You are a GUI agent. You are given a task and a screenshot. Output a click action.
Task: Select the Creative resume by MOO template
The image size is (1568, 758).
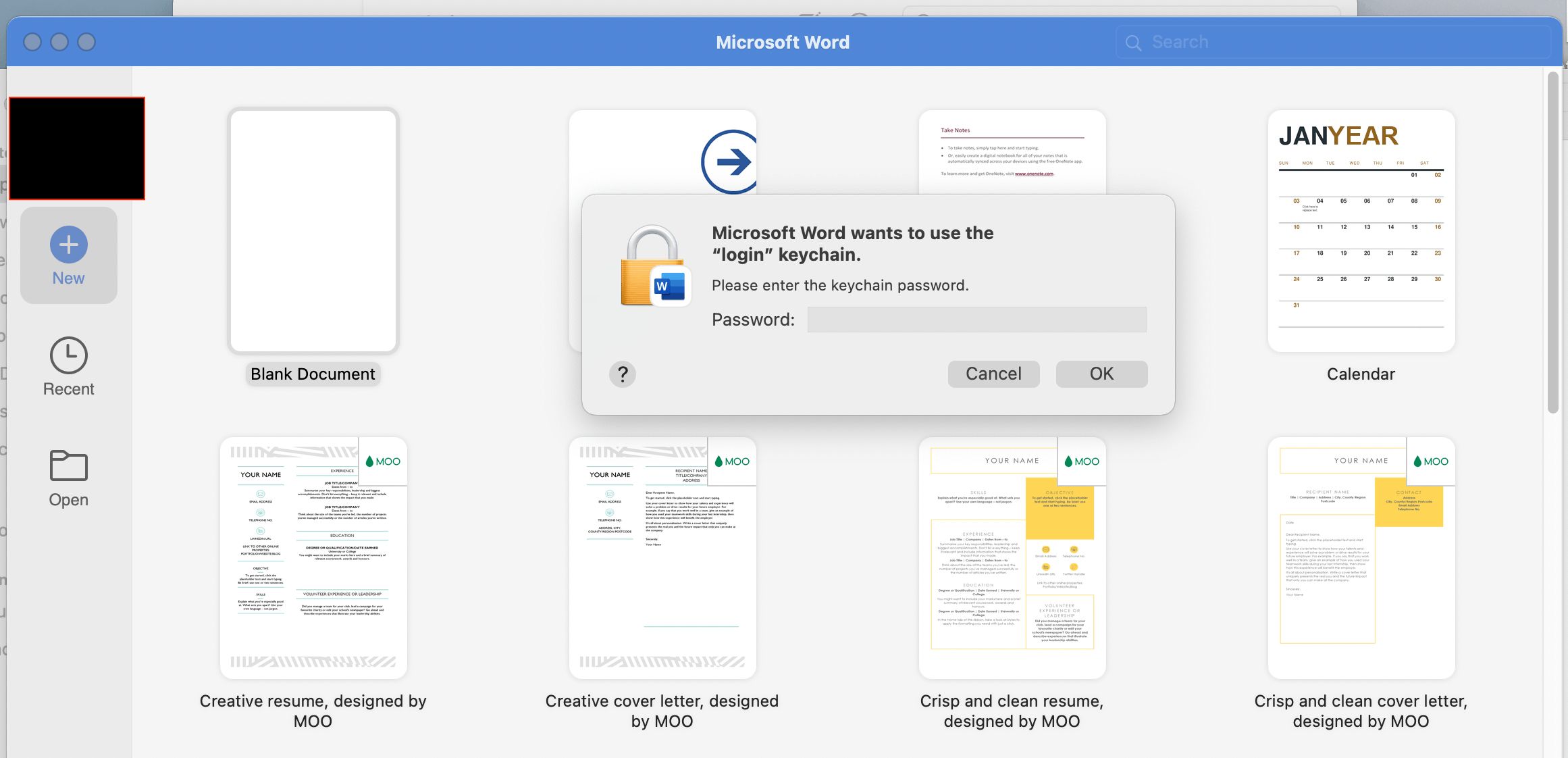[x=313, y=556]
